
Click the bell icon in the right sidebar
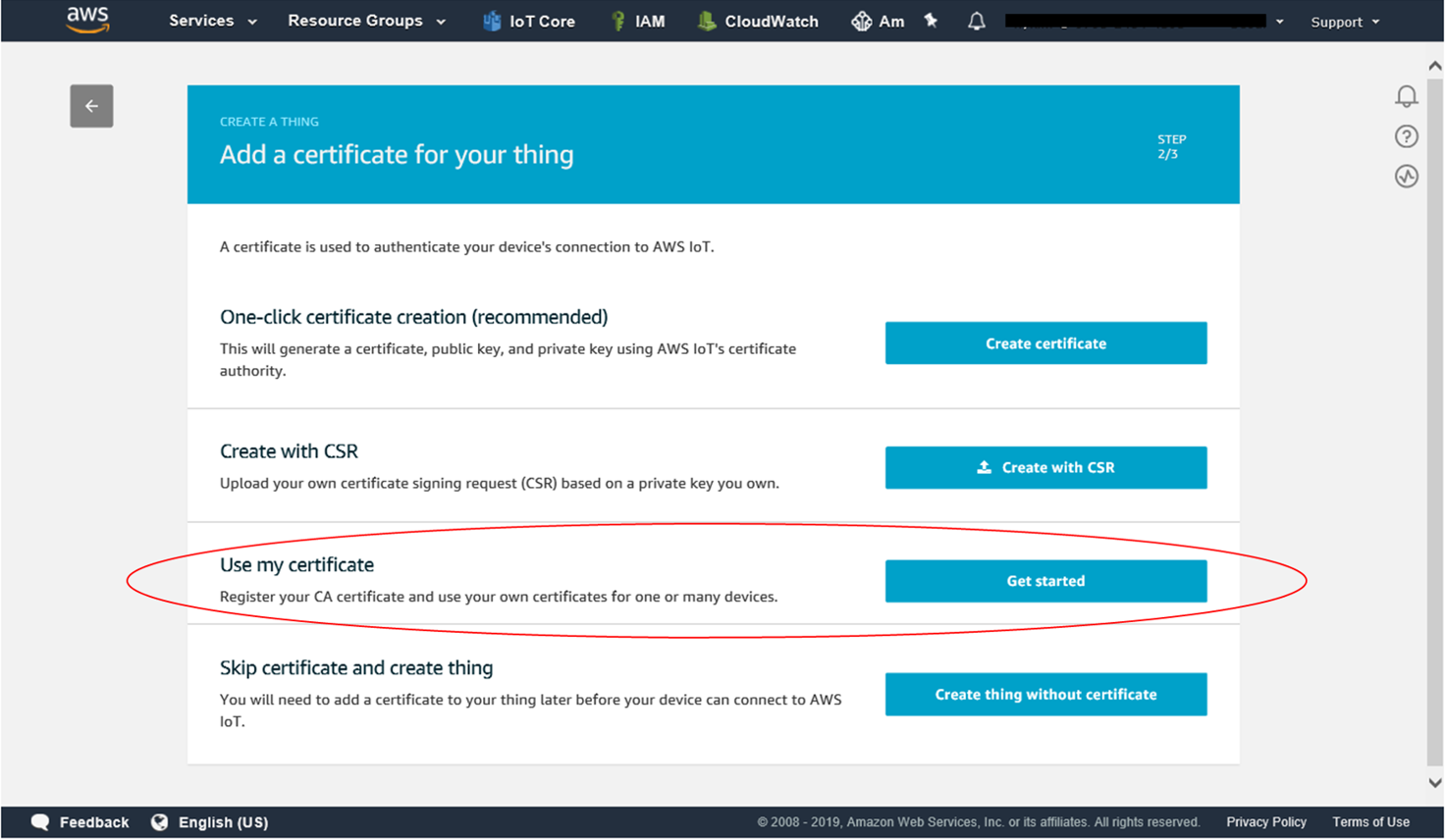[1406, 96]
